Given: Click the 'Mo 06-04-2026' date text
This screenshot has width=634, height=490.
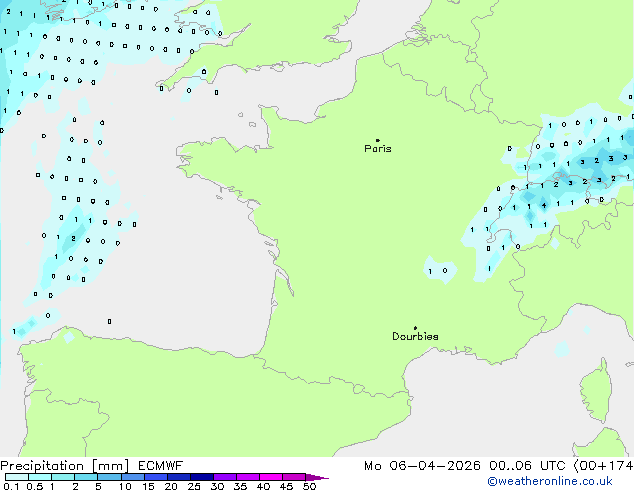Looking at the screenshot, I should [x=422, y=466].
